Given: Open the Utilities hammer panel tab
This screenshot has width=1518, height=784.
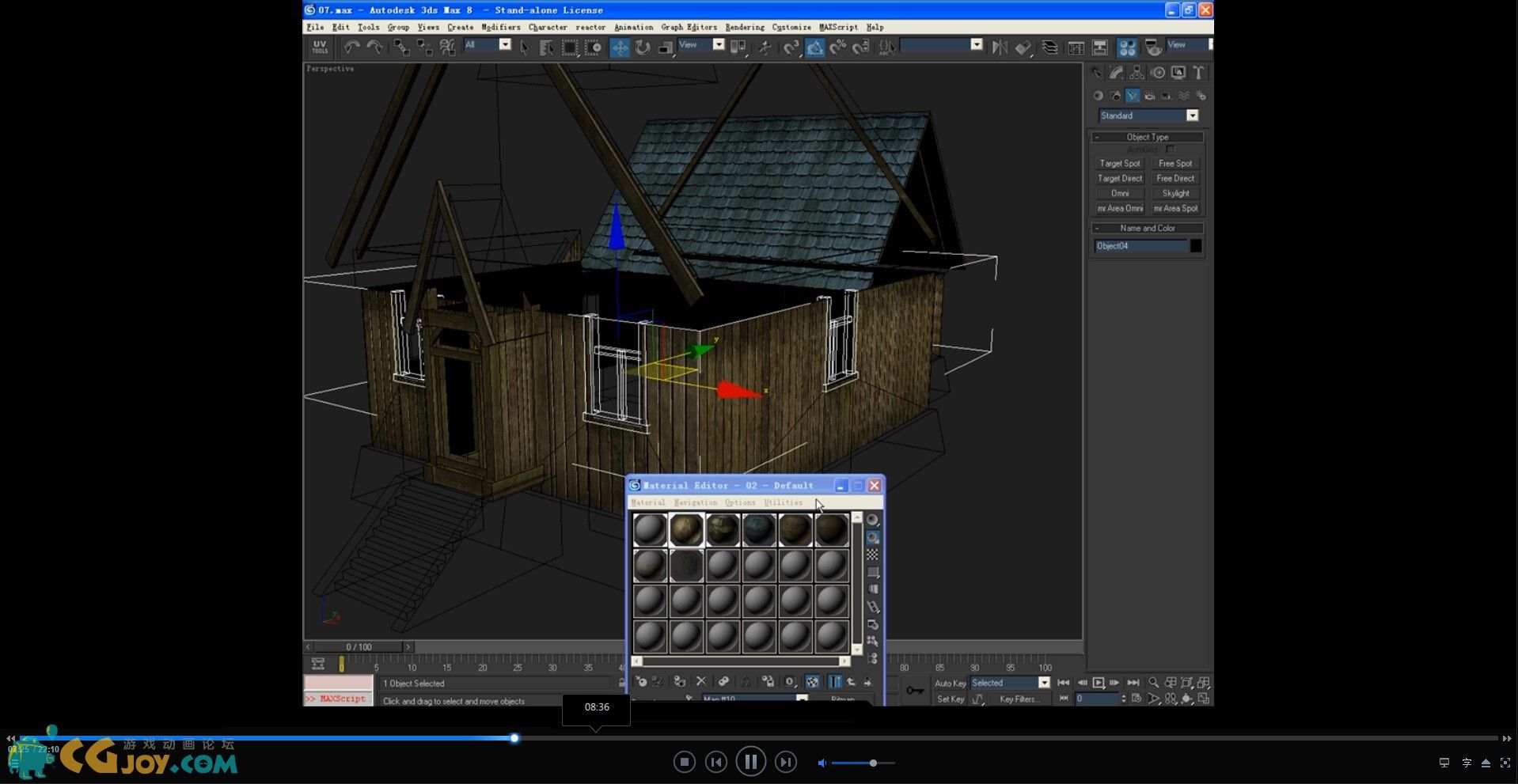Looking at the screenshot, I should [1199, 73].
